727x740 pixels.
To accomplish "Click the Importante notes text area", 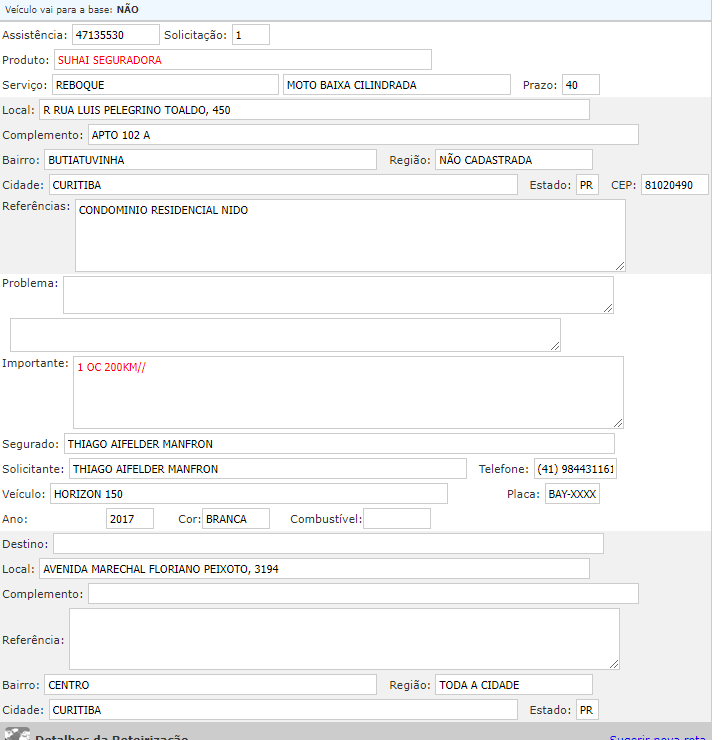I will tap(348, 392).
